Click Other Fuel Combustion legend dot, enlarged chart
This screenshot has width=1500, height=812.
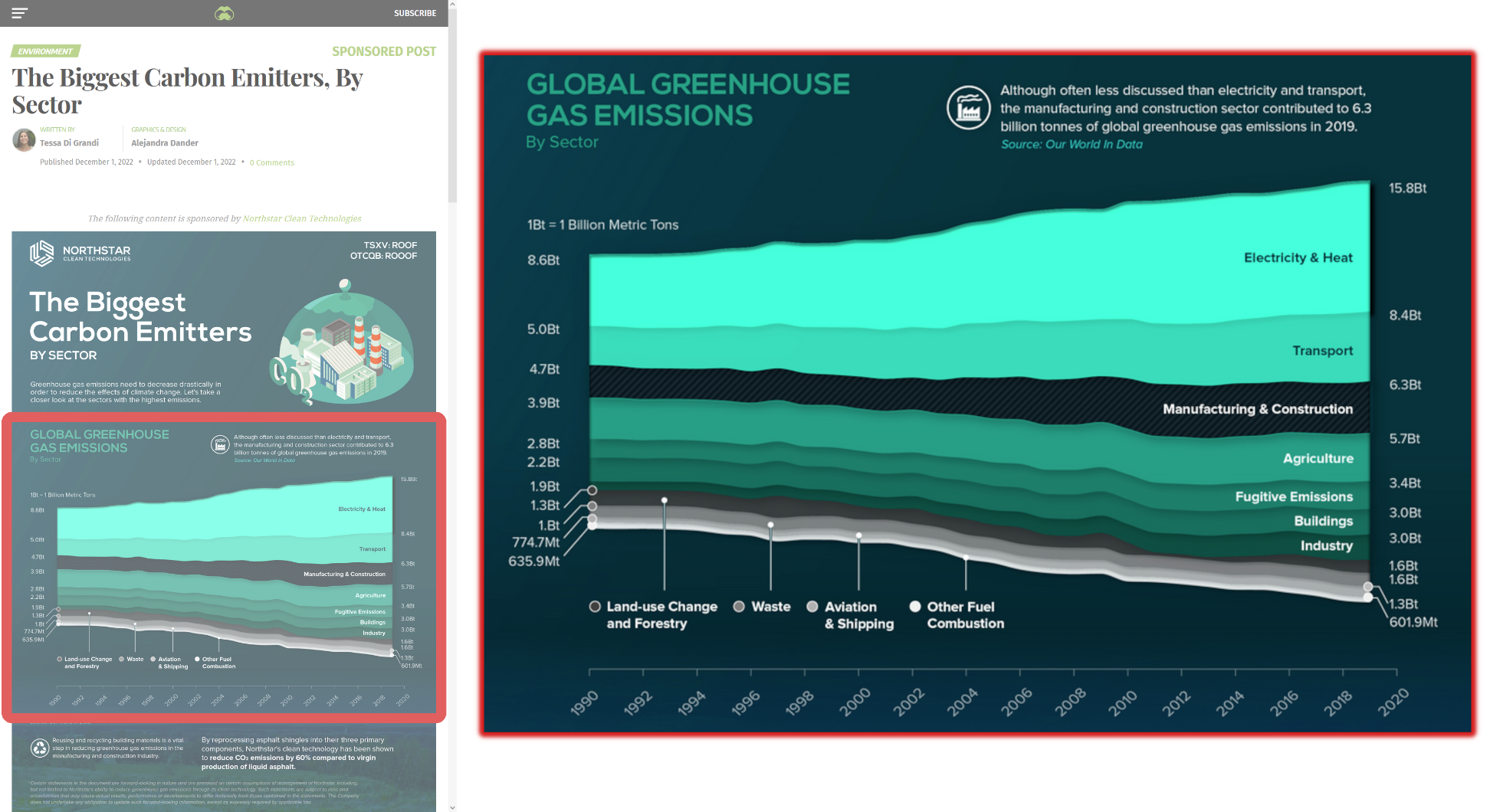click(915, 606)
